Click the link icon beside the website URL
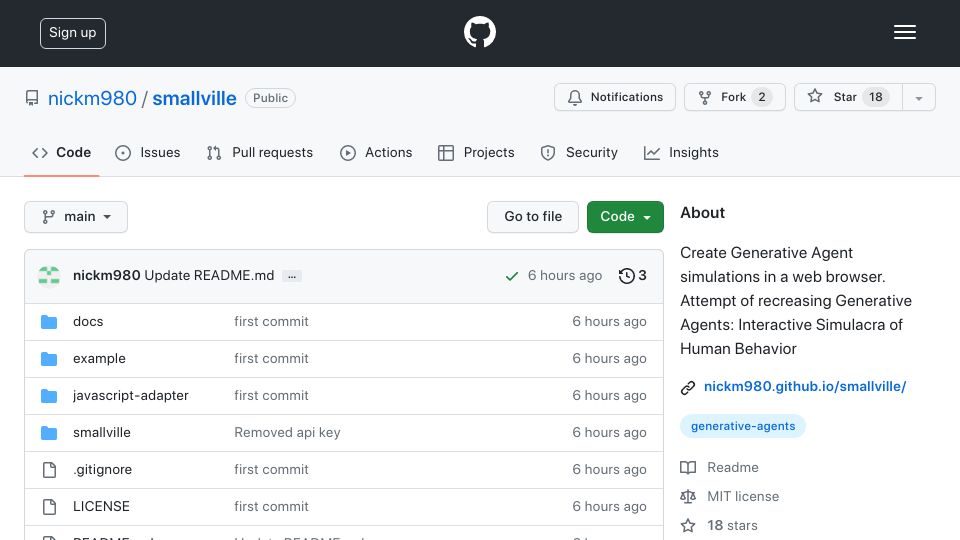The image size is (960, 540). [x=688, y=388]
